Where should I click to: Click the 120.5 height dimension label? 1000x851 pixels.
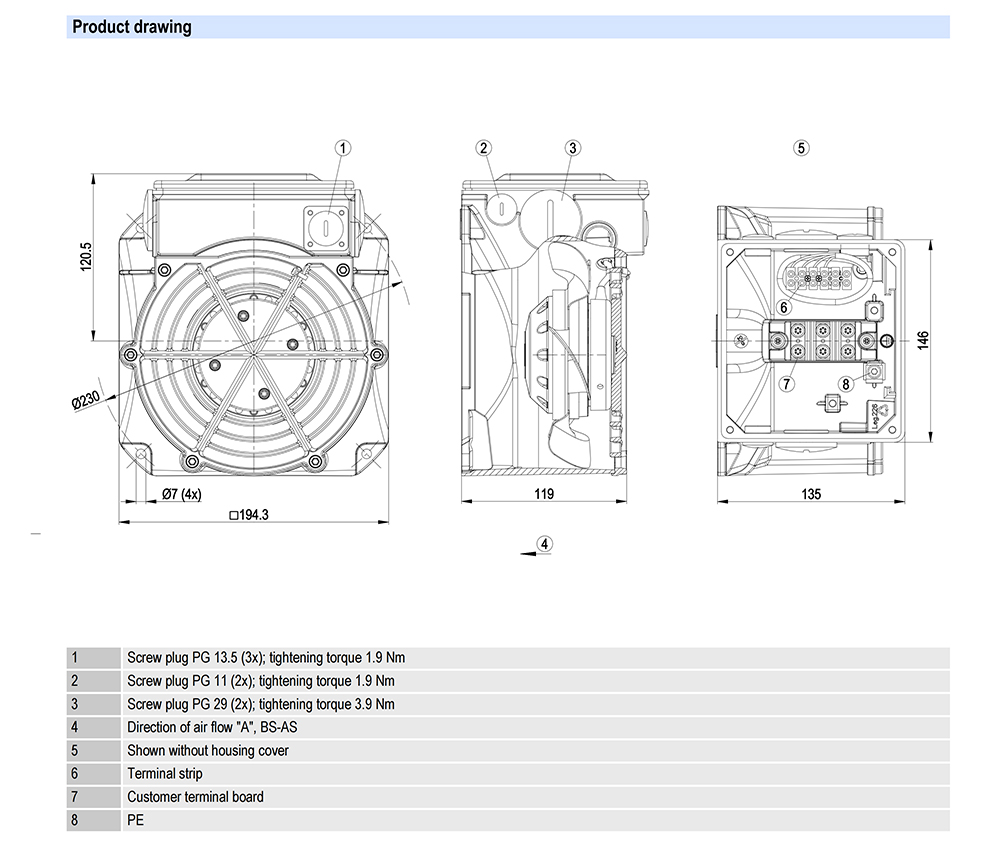pyautogui.click(x=87, y=256)
